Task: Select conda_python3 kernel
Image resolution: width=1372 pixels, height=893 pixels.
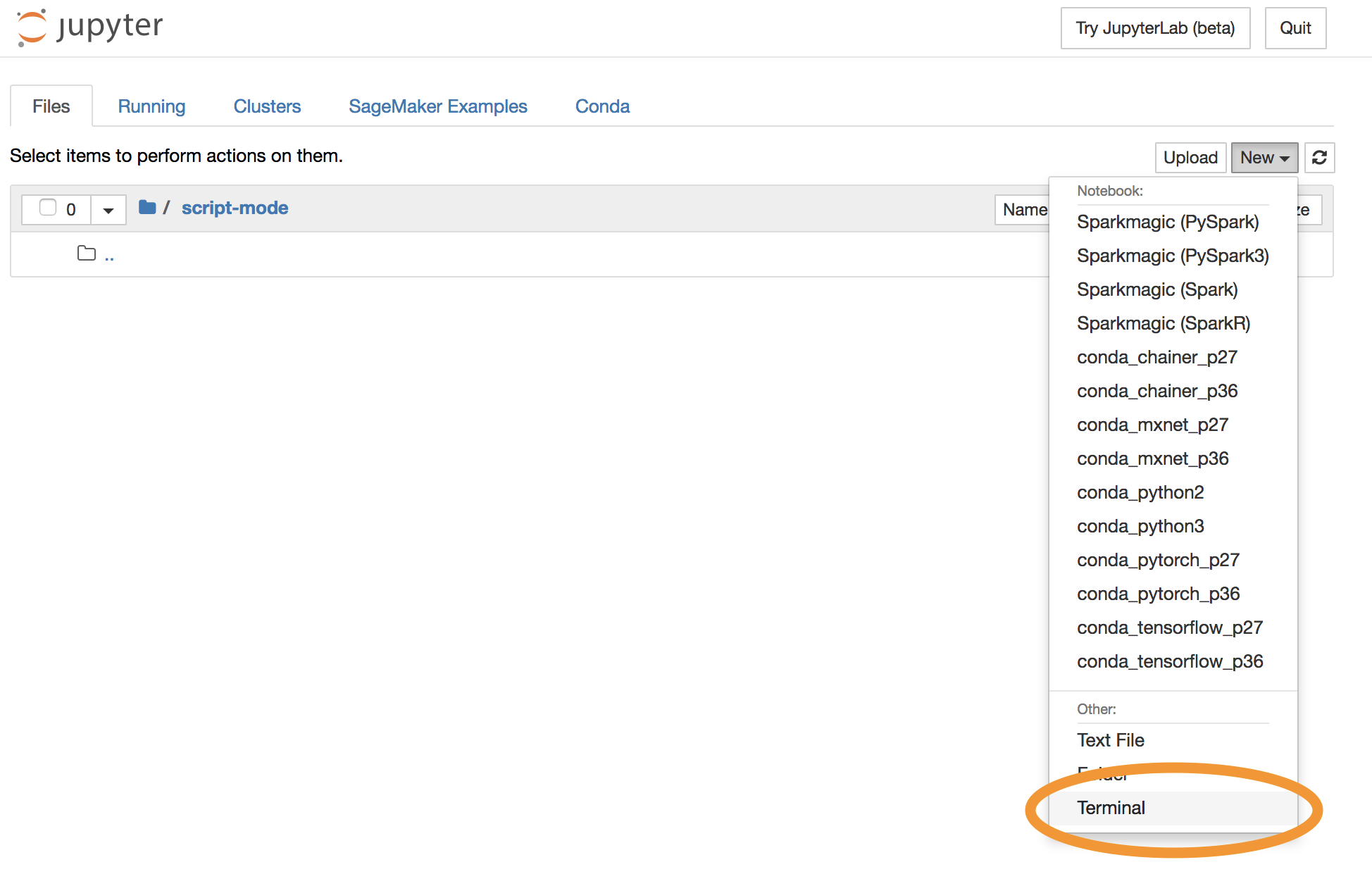Action: 1173,526
